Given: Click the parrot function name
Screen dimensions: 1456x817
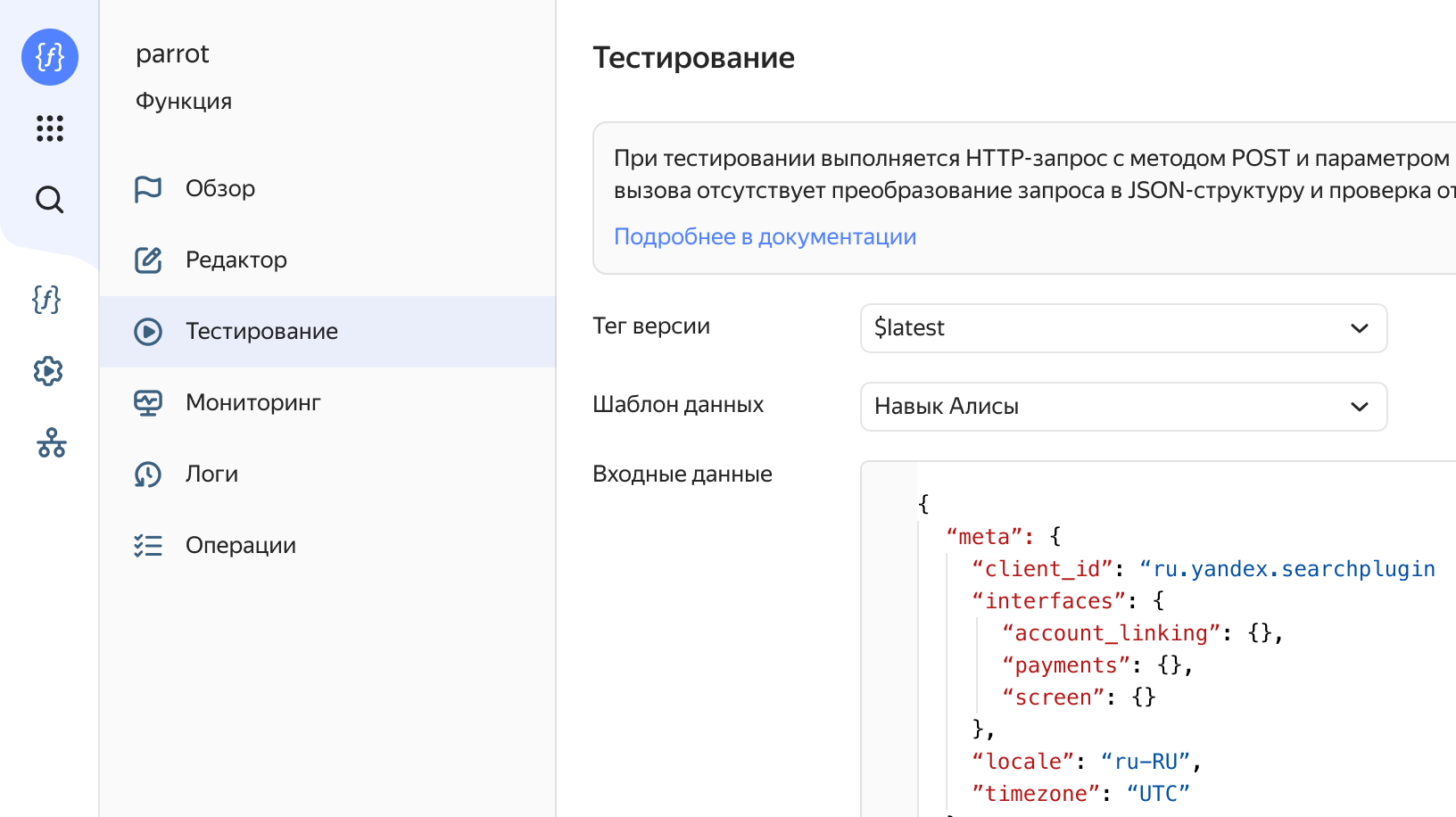Looking at the screenshot, I should 172,54.
